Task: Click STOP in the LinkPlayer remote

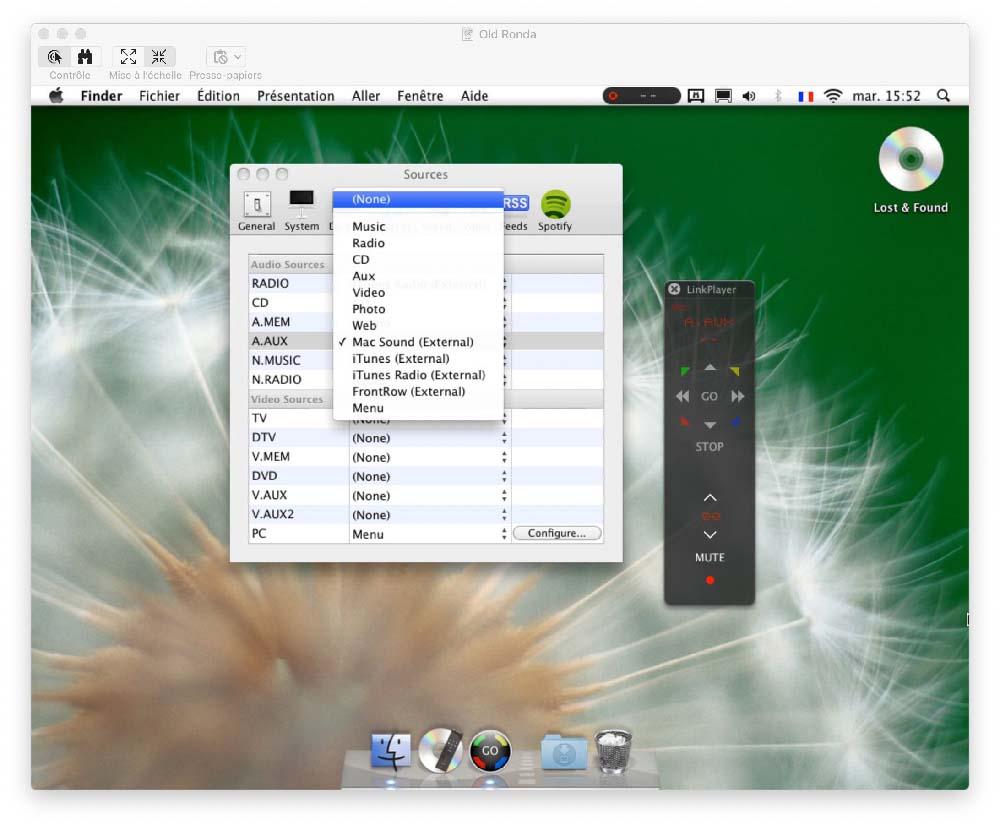Action: 709,447
